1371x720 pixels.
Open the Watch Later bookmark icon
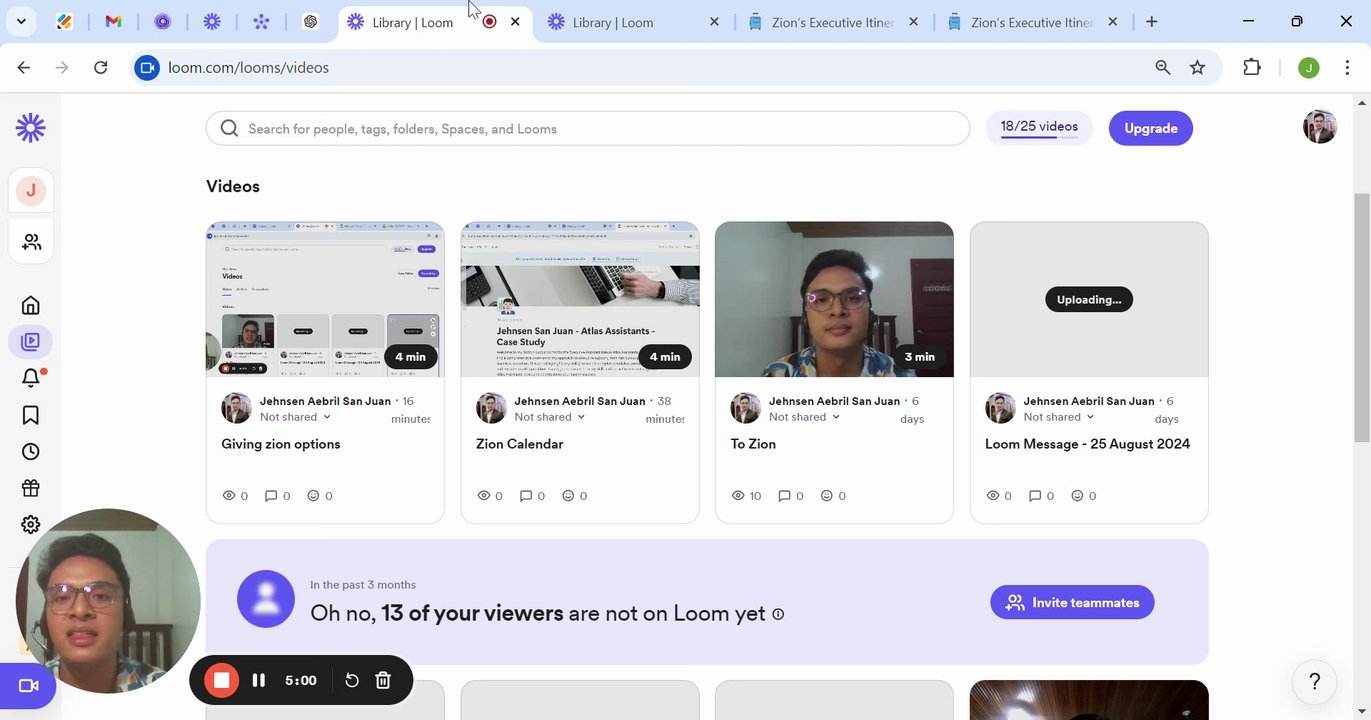tap(31, 415)
